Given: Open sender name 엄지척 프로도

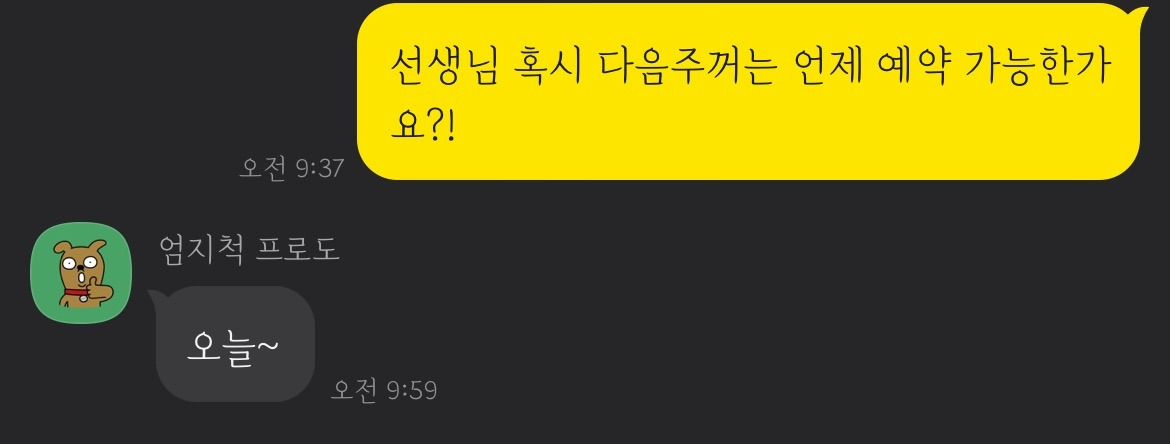Looking at the screenshot, I should (x=249, y=249).
